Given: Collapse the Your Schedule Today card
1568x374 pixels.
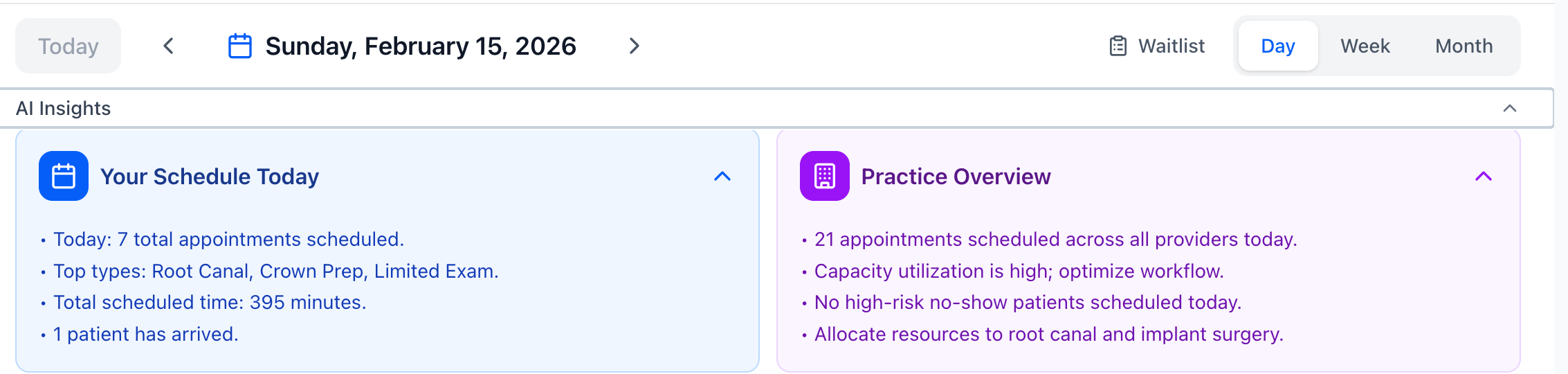Looking at the screenshot, I should pyautogui.click(x=722, y=176).
